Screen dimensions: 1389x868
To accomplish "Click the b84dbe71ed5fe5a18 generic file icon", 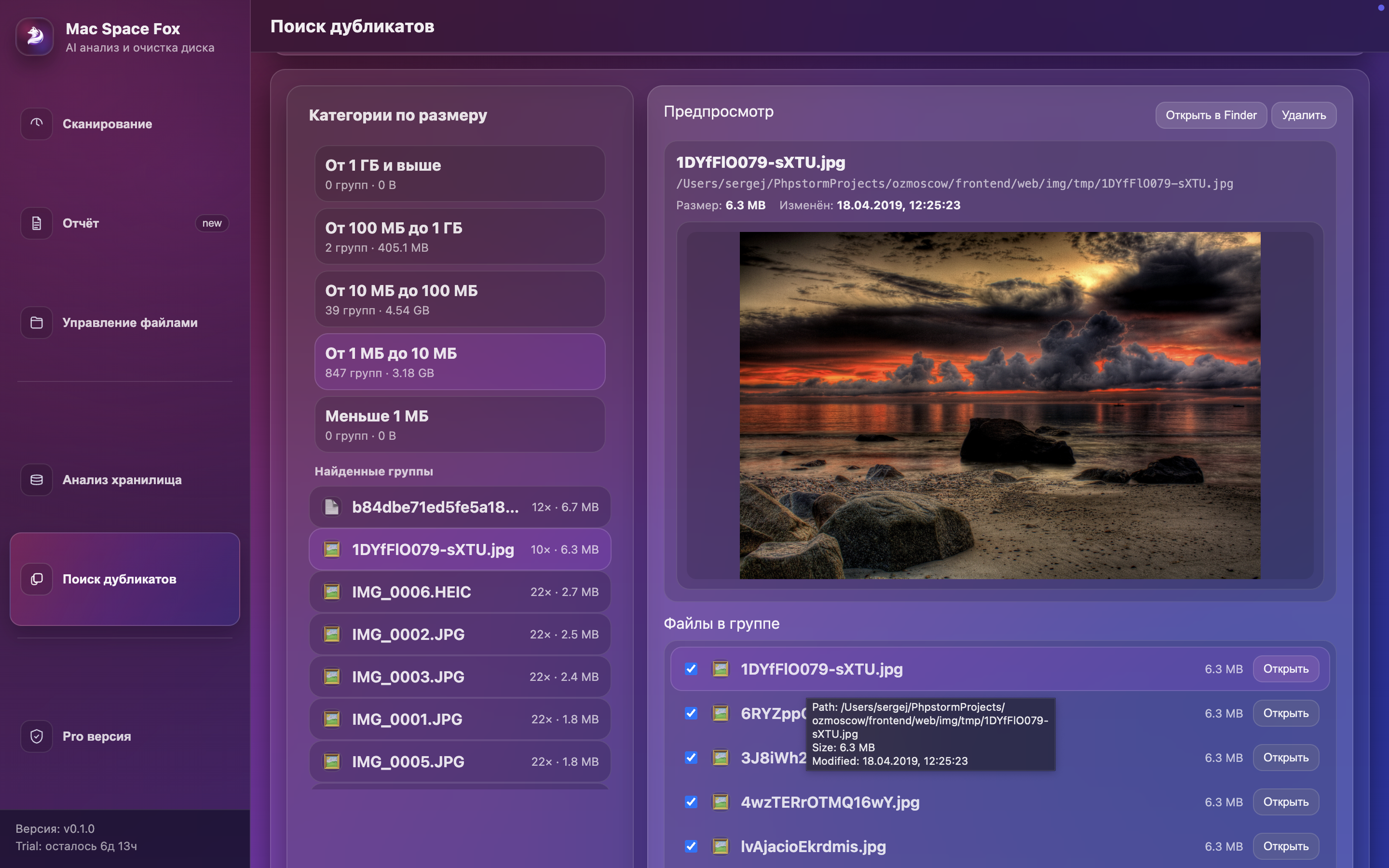I will click(x=332, y=507).
